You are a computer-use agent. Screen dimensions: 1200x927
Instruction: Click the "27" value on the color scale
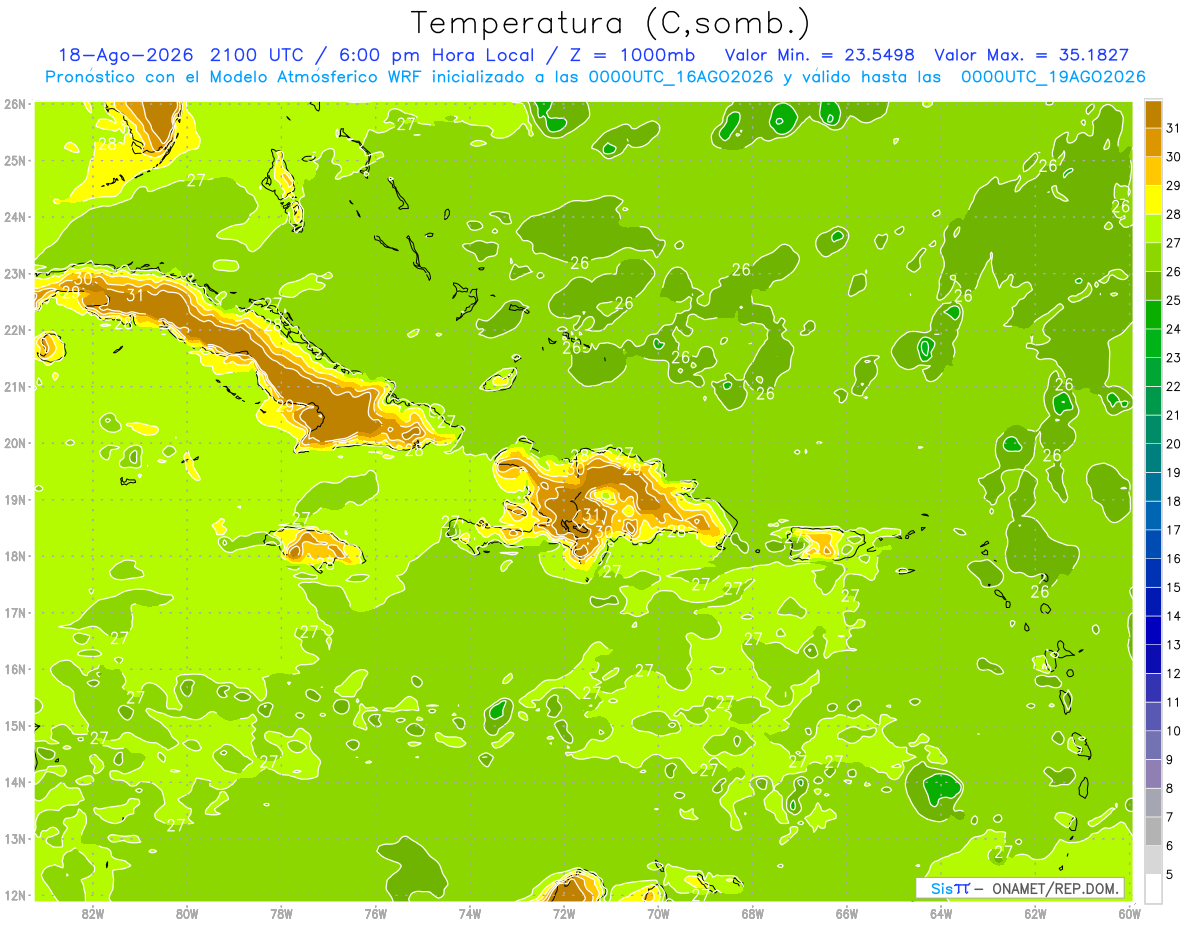click(x=1174, y=243)
